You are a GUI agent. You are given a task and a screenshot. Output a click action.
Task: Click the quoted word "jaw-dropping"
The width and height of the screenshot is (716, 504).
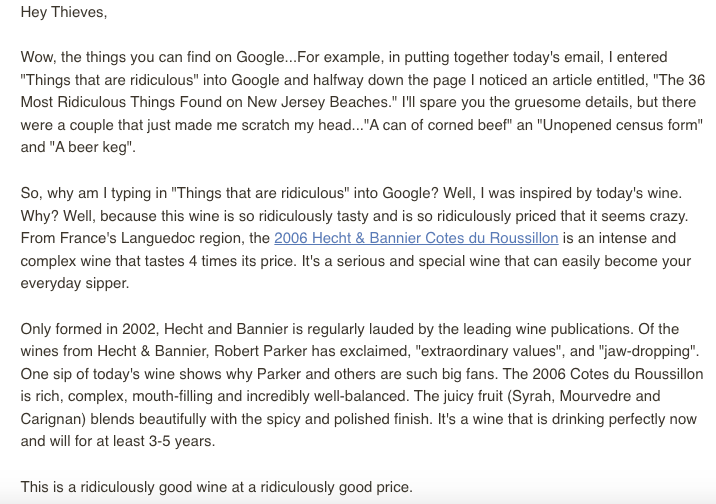(x=646, y=351)
